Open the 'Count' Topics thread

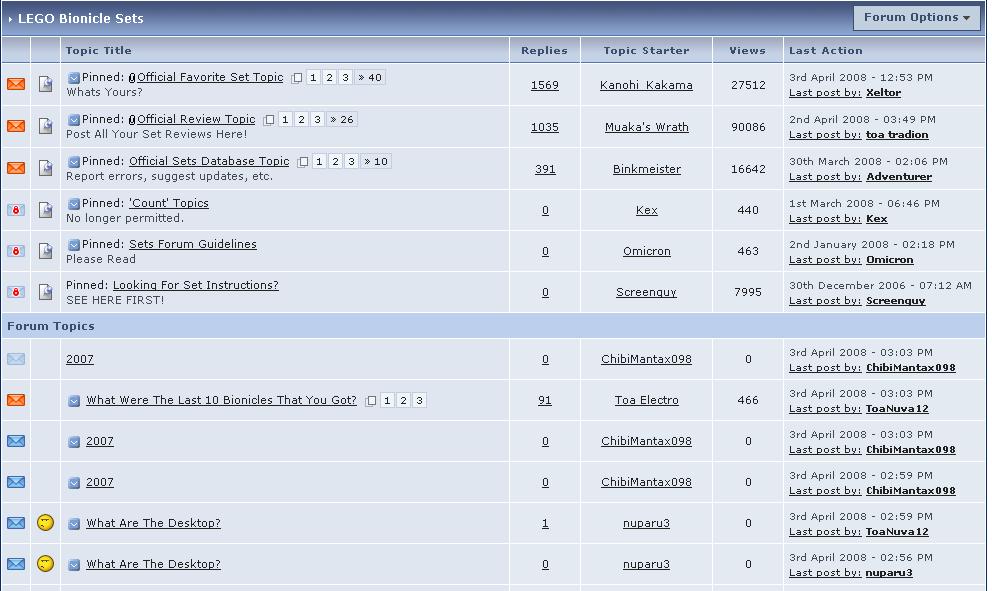click(x=169, y=203)
